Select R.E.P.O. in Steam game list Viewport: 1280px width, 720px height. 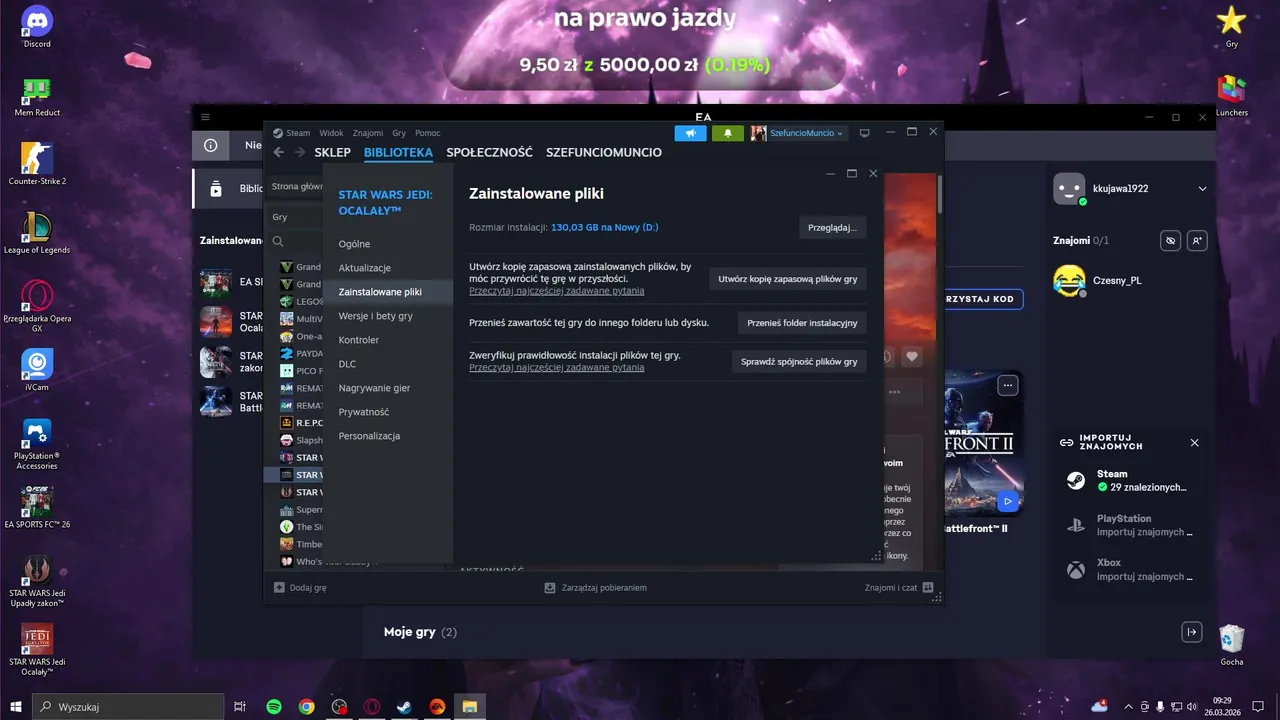pos(300,422)
